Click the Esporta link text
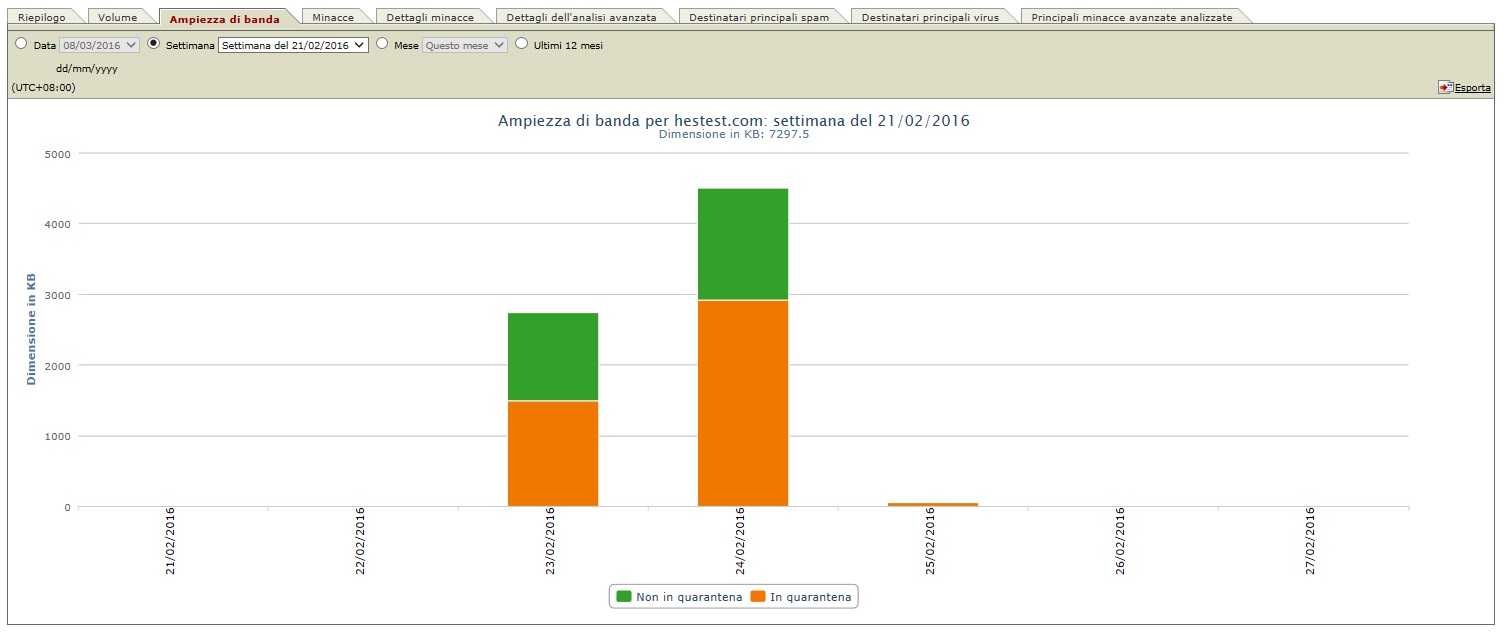 pos(1472,88)
